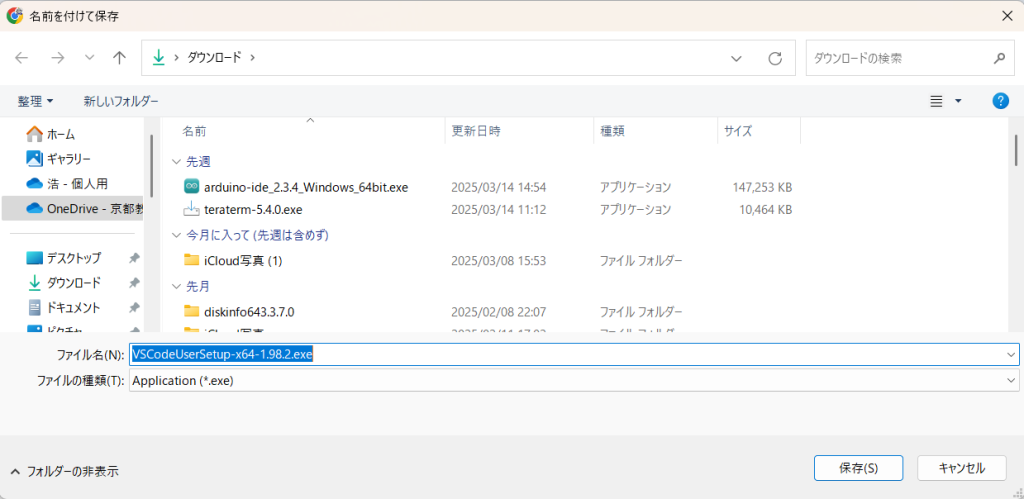The image size is (1024, 499).
Task: Expand the recent locations dropdown arrow
Action: [x=88, y=58]
